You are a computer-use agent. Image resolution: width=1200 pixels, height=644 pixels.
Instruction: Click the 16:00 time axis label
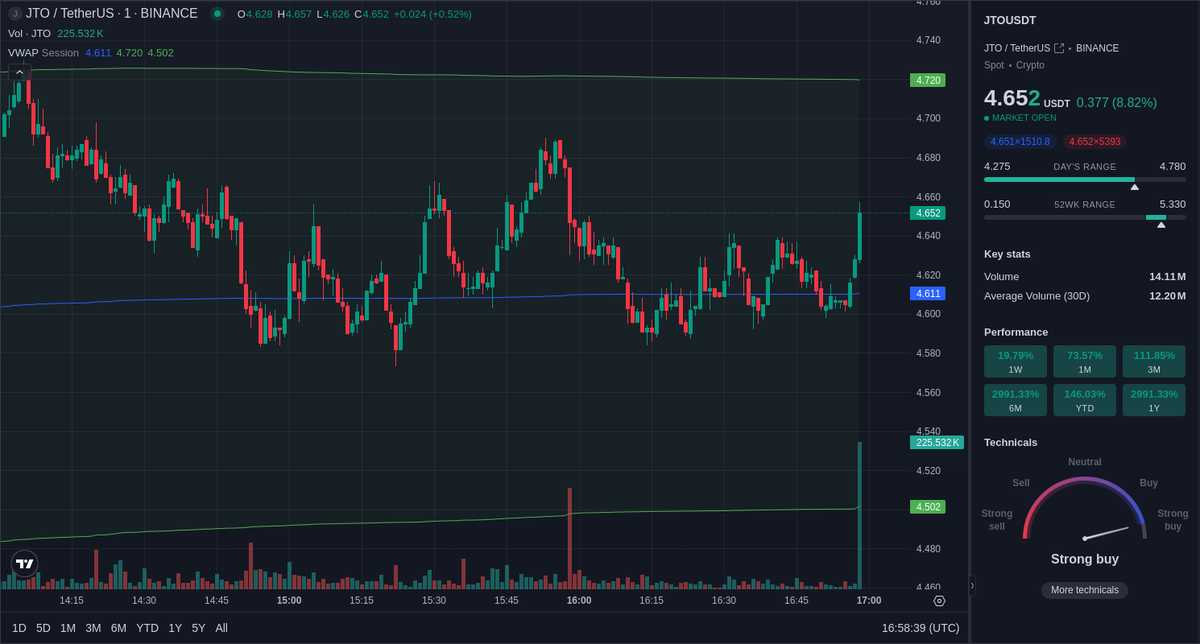click(579, 600)
